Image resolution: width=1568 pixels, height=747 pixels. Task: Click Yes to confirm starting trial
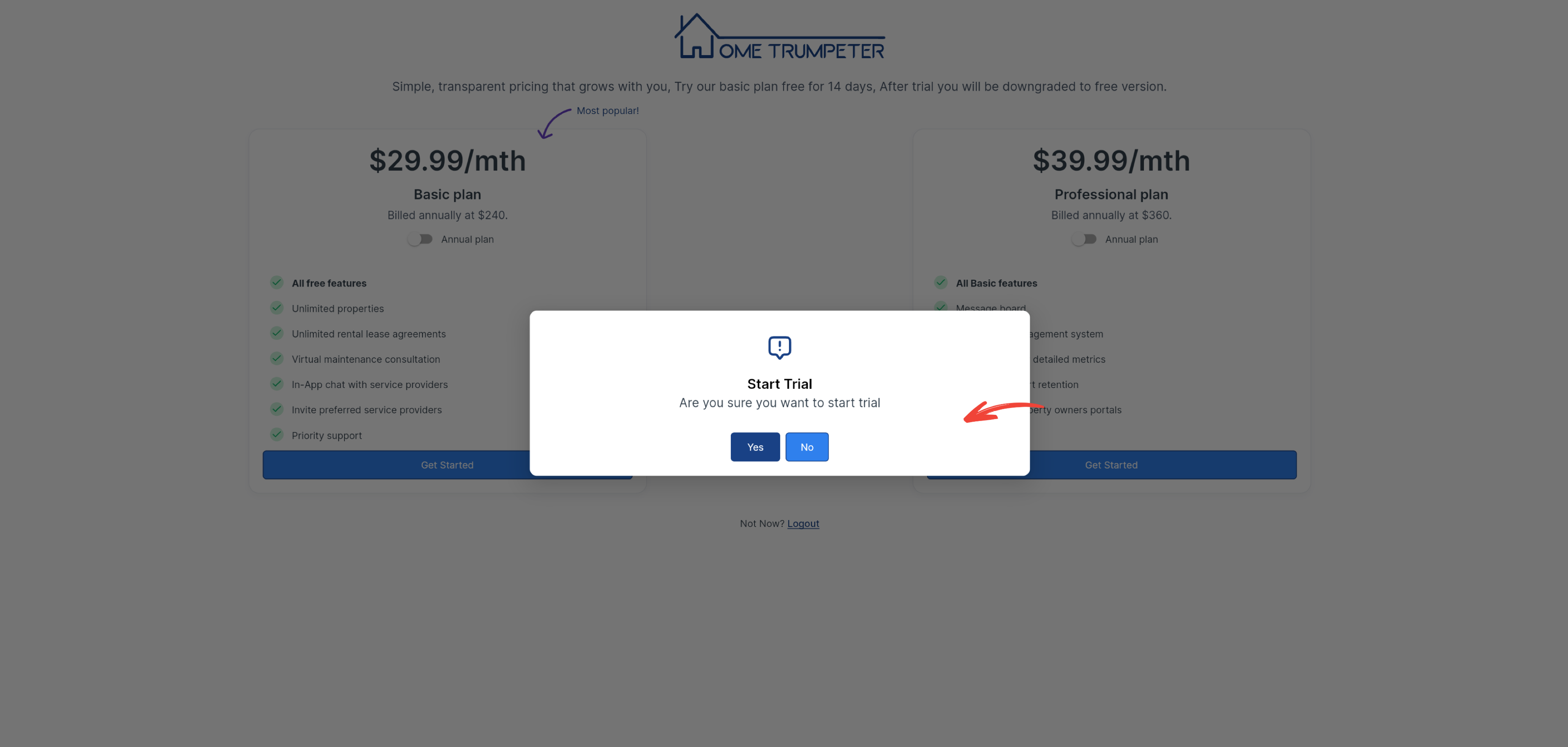pos(755,447)
